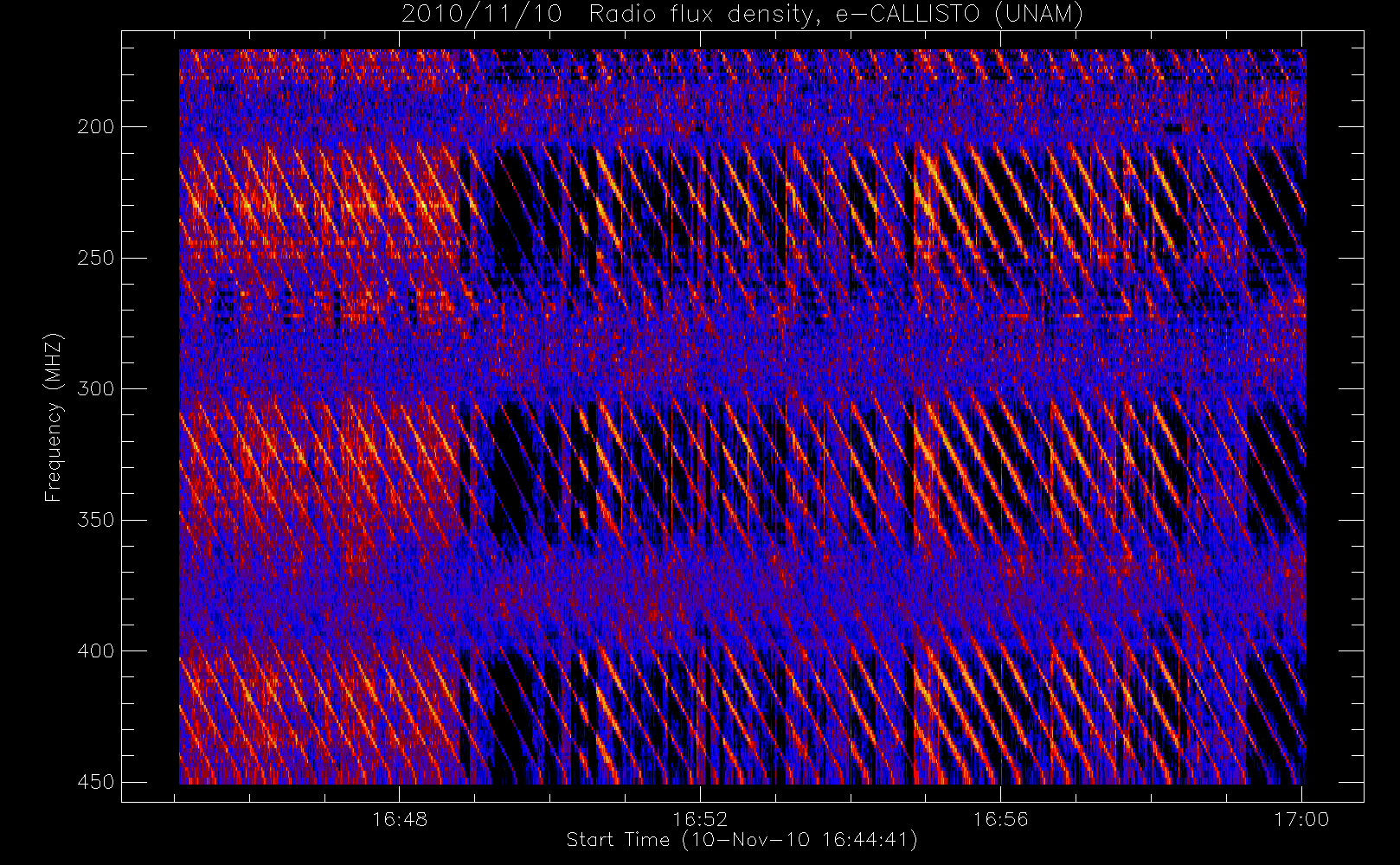Image resolution: width=1400 pixels, height=865 pixels.
Task: Click the 'Start Time (10-Nov-10 16:44:41)' label
Action: (742, 840)
